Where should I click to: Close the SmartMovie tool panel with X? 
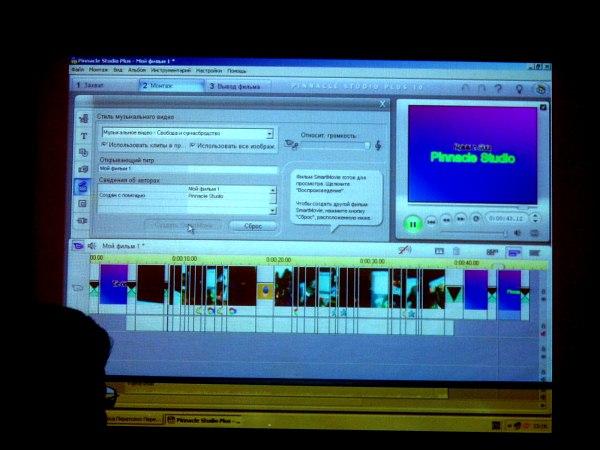(382, 104)
